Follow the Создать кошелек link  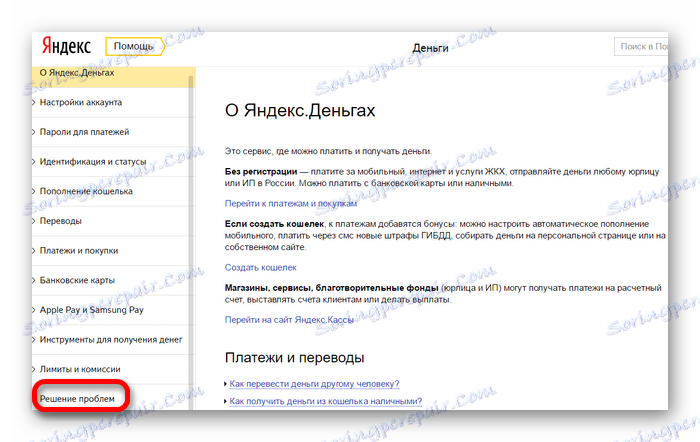pyautogui.click(x=260, y=267)
